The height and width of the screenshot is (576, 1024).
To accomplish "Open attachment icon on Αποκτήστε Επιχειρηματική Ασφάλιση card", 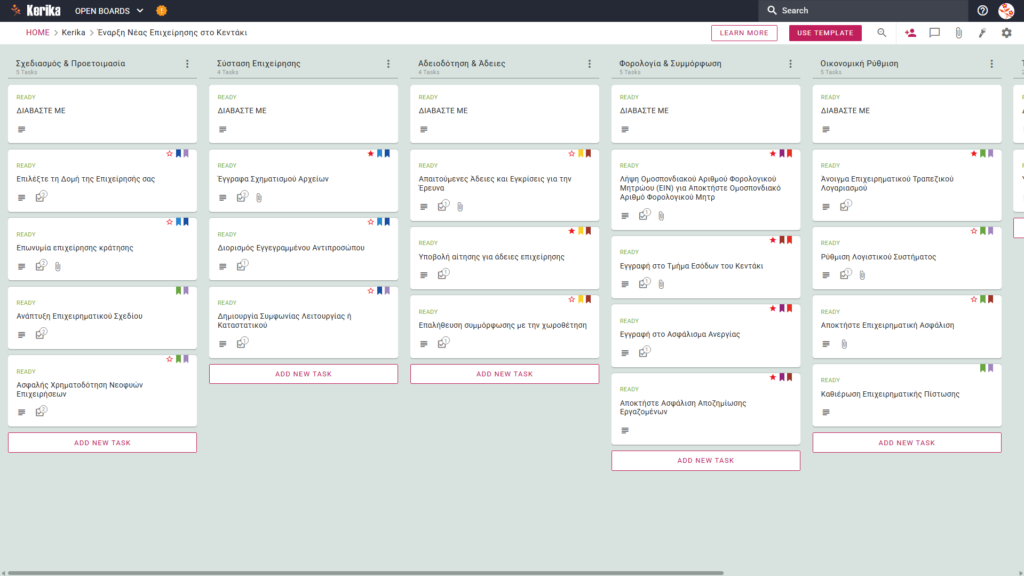I will (844, 344).
